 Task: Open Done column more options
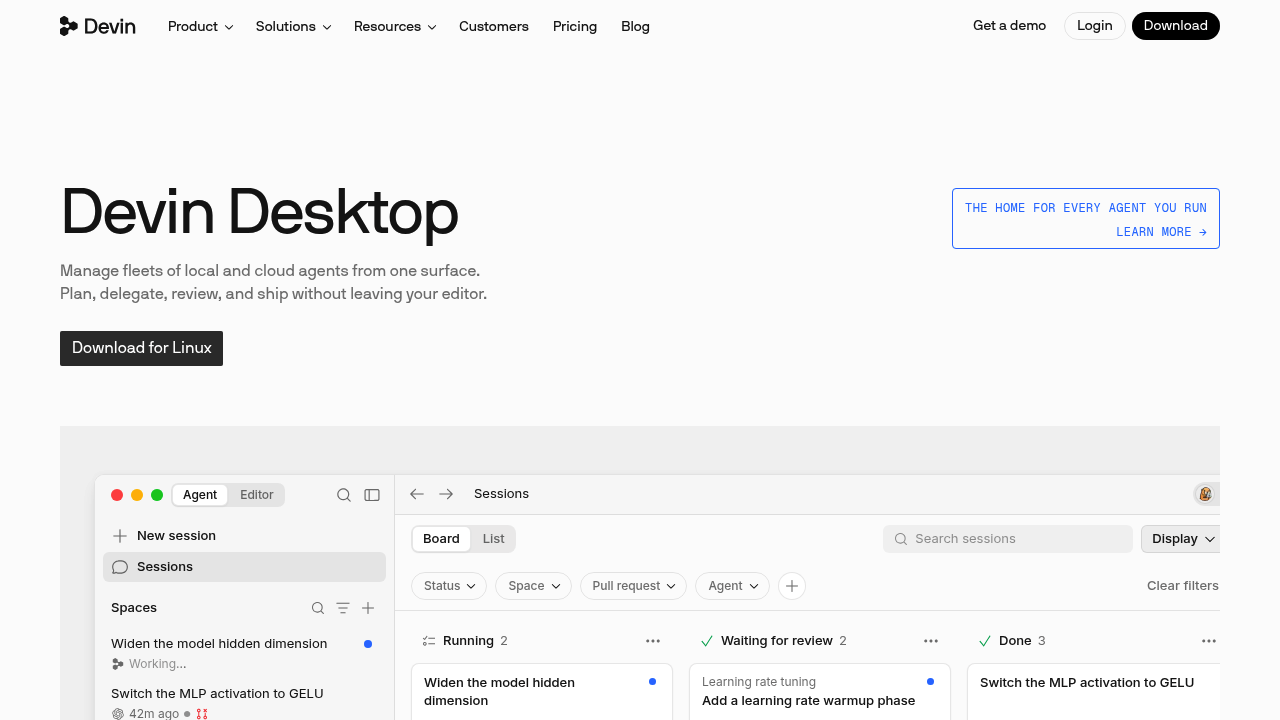tap(1209, 641)
